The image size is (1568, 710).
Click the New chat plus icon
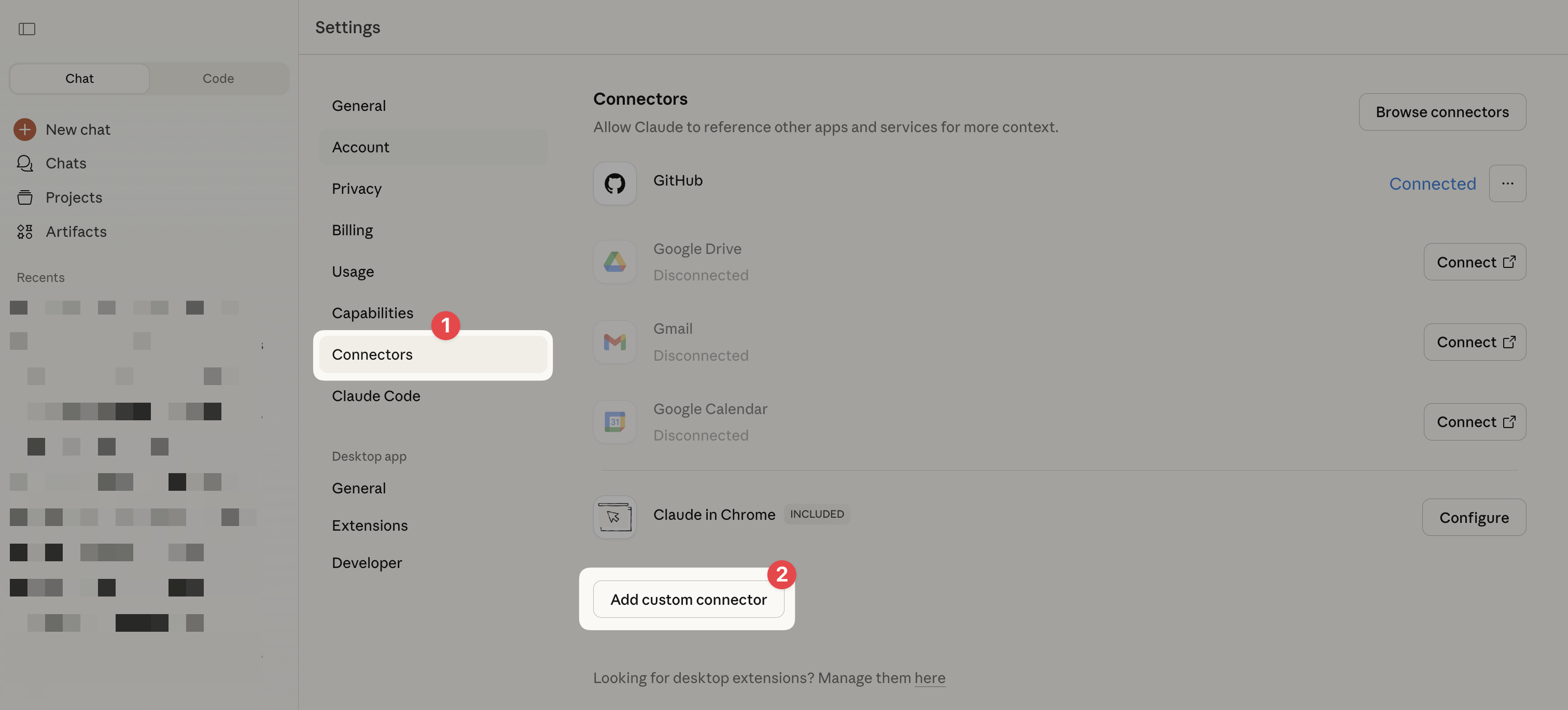[x=24, y=129]
